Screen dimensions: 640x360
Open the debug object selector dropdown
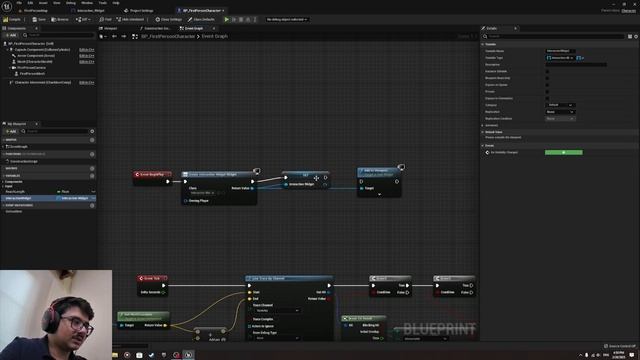click(287, 19)
